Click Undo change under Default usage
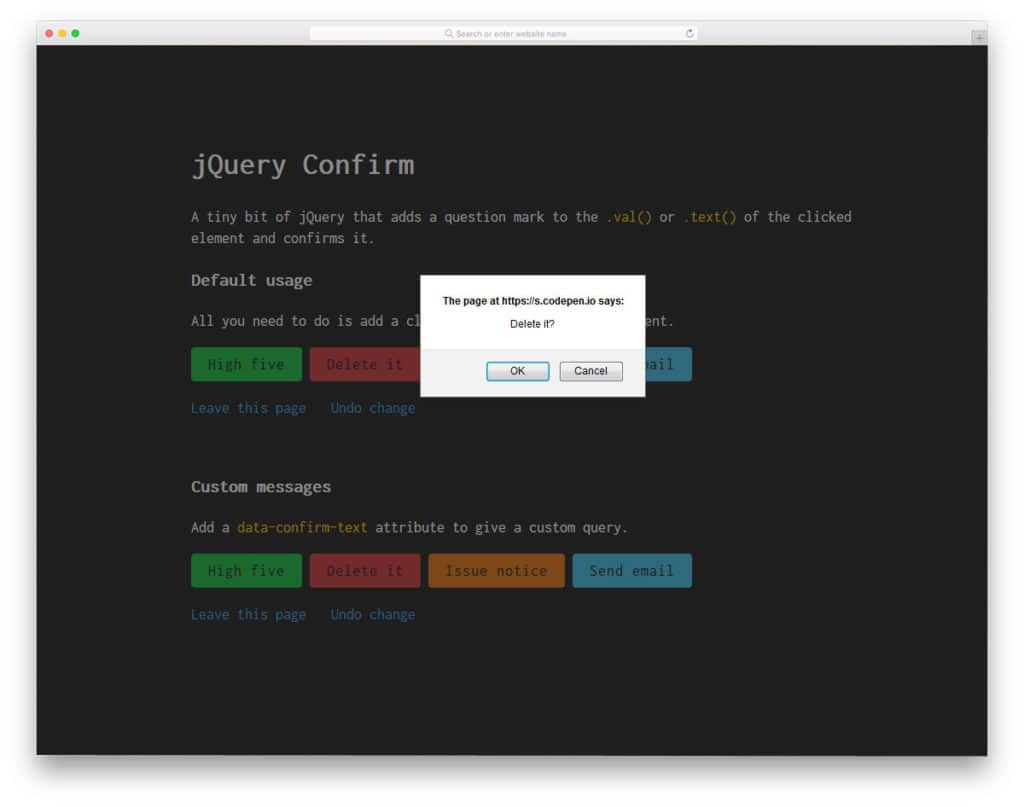 click(x=372, y=408)
